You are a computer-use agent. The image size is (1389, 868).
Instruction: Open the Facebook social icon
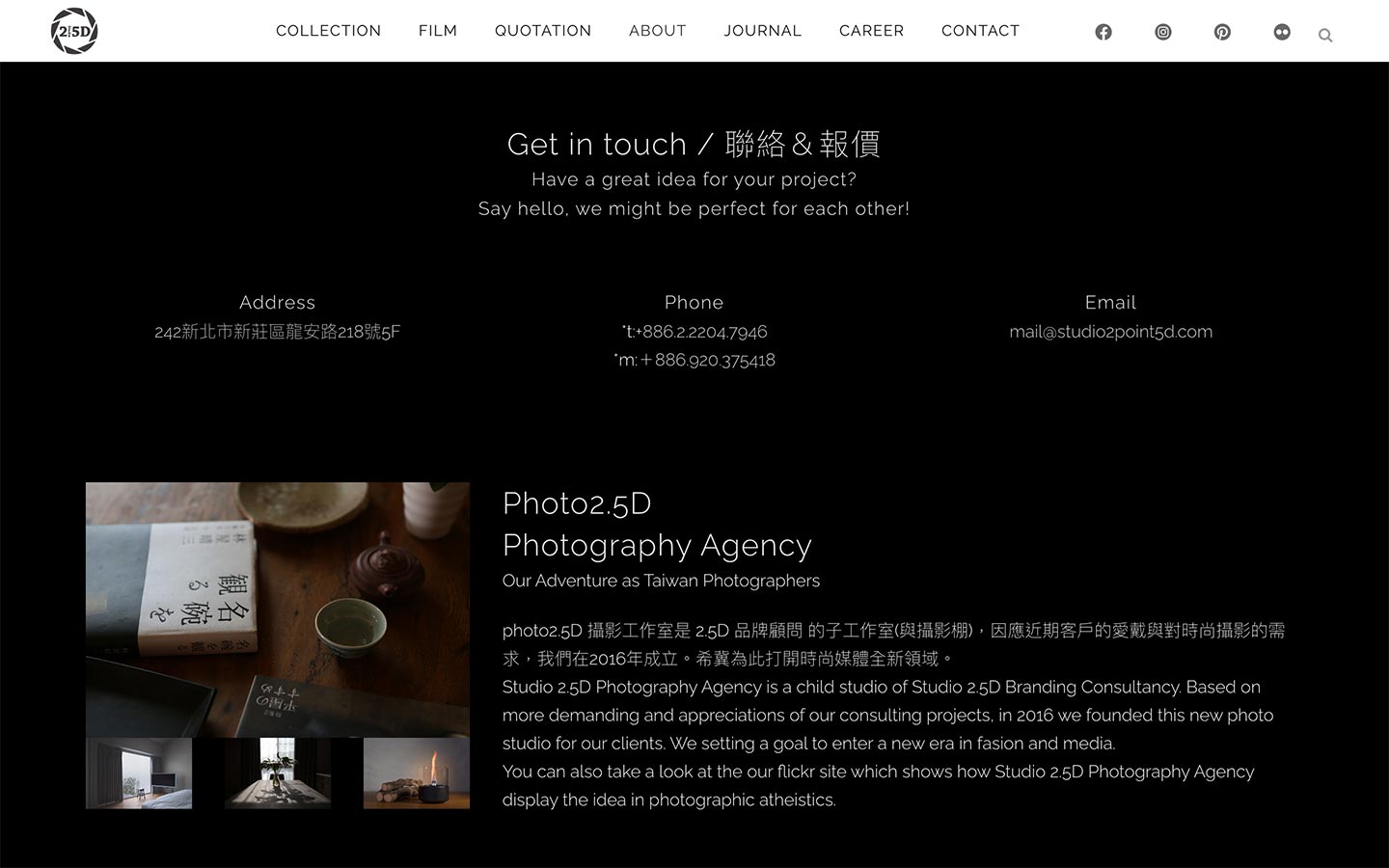click(1103, 32)
